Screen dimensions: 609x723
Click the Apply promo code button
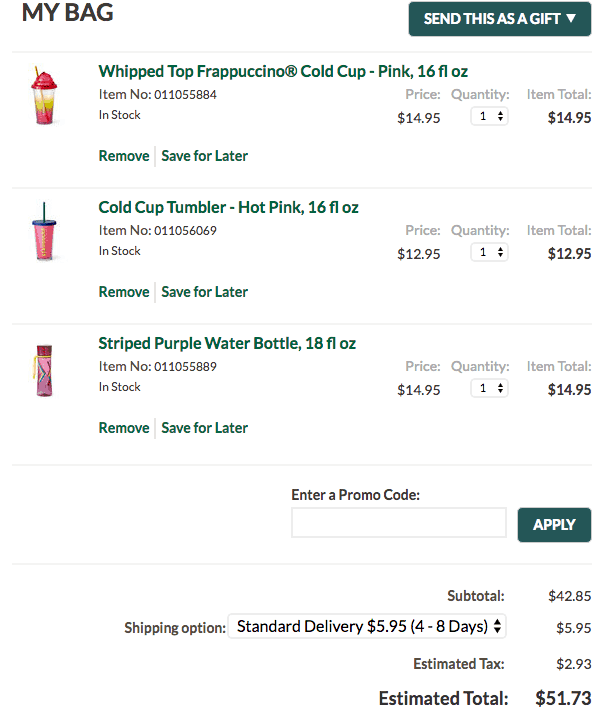pos(554,525)
